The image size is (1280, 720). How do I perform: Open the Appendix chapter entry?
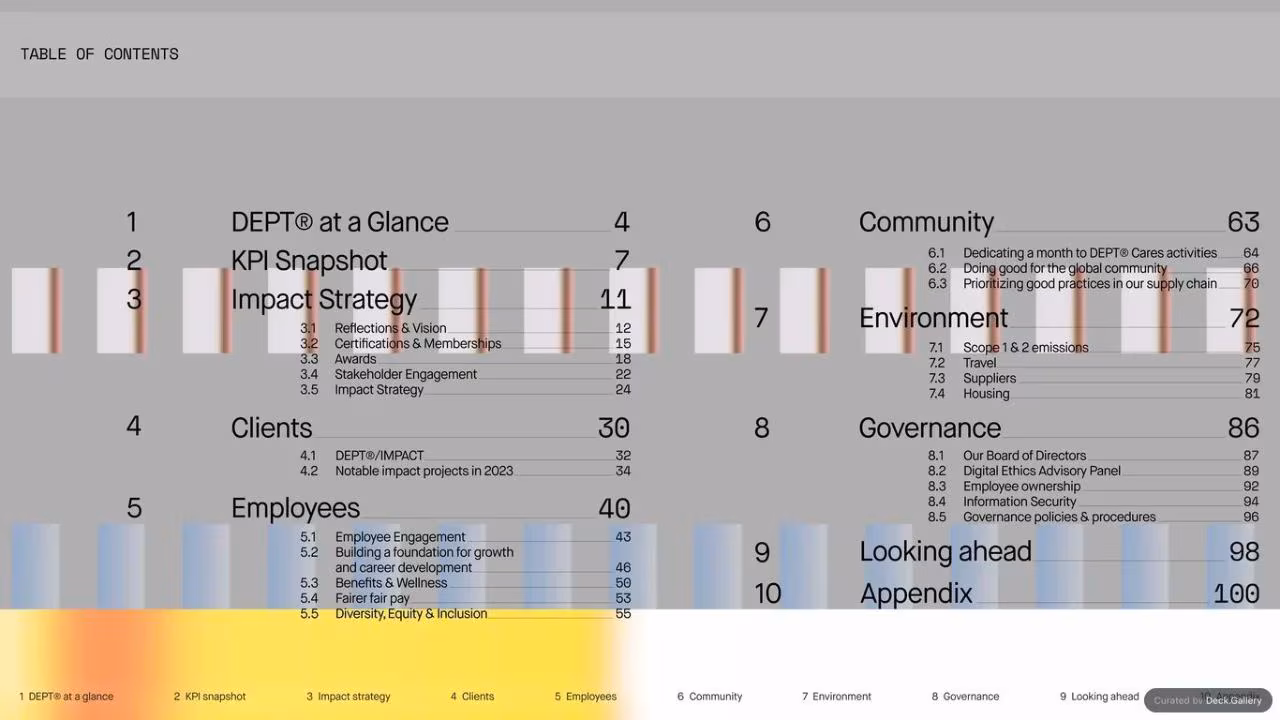pos(916,594)
